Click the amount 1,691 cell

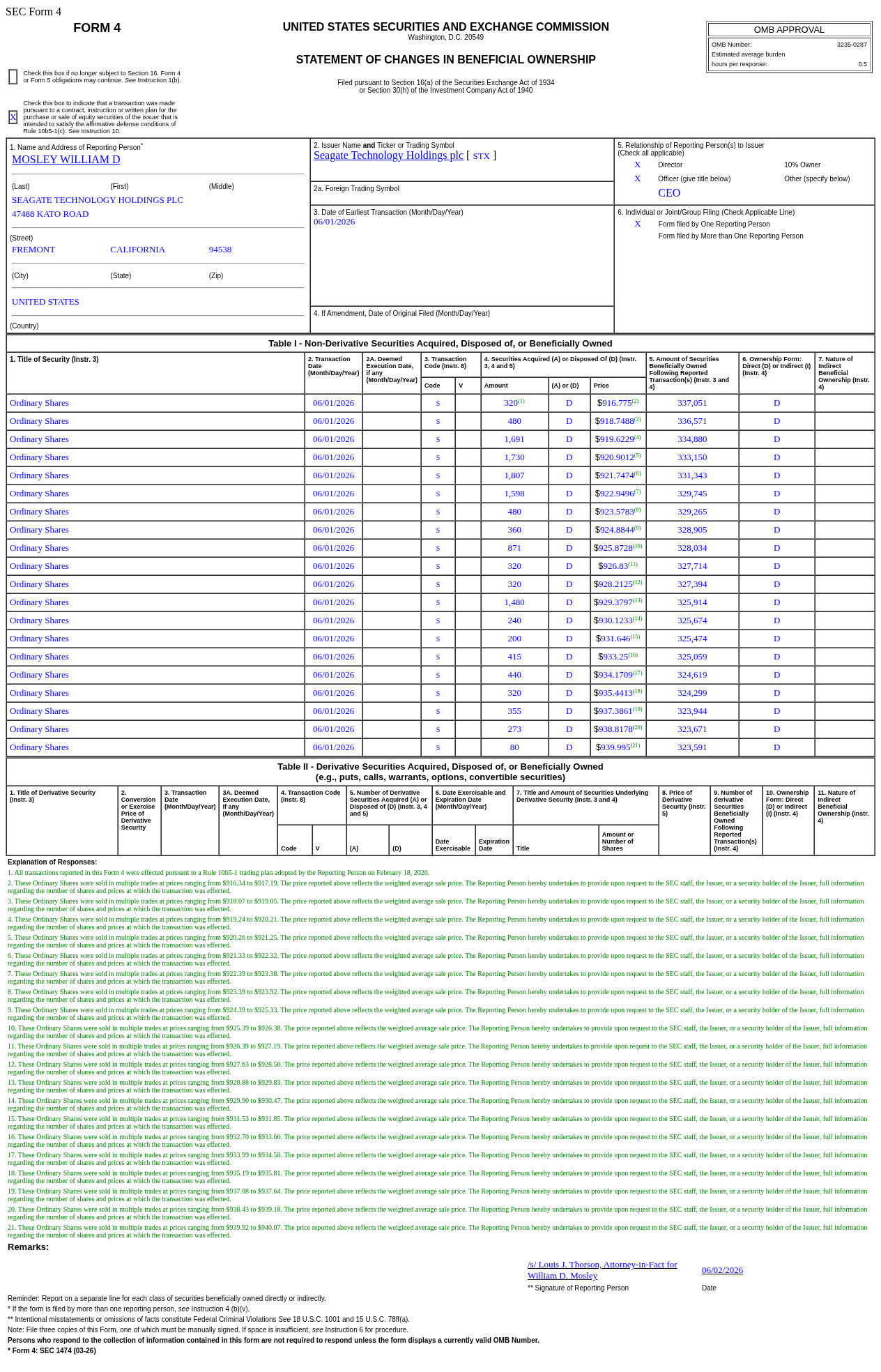coord(514,439)
